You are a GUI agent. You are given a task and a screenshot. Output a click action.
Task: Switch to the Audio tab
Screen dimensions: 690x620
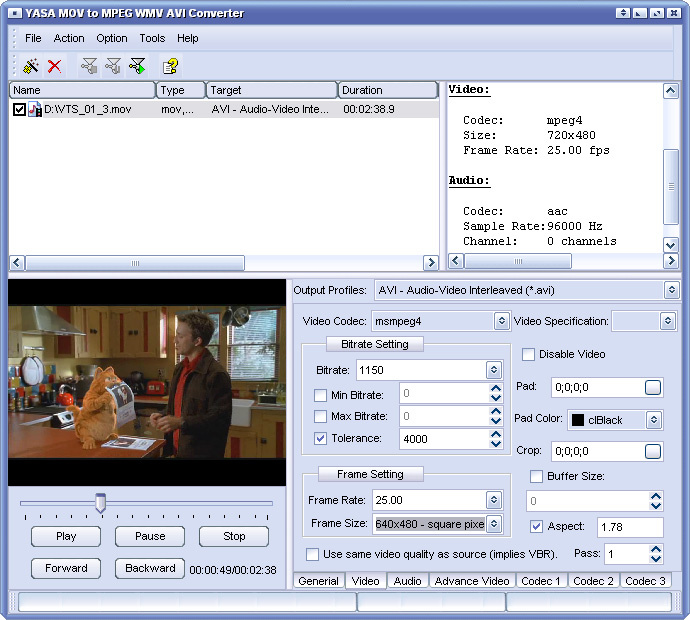407,581
